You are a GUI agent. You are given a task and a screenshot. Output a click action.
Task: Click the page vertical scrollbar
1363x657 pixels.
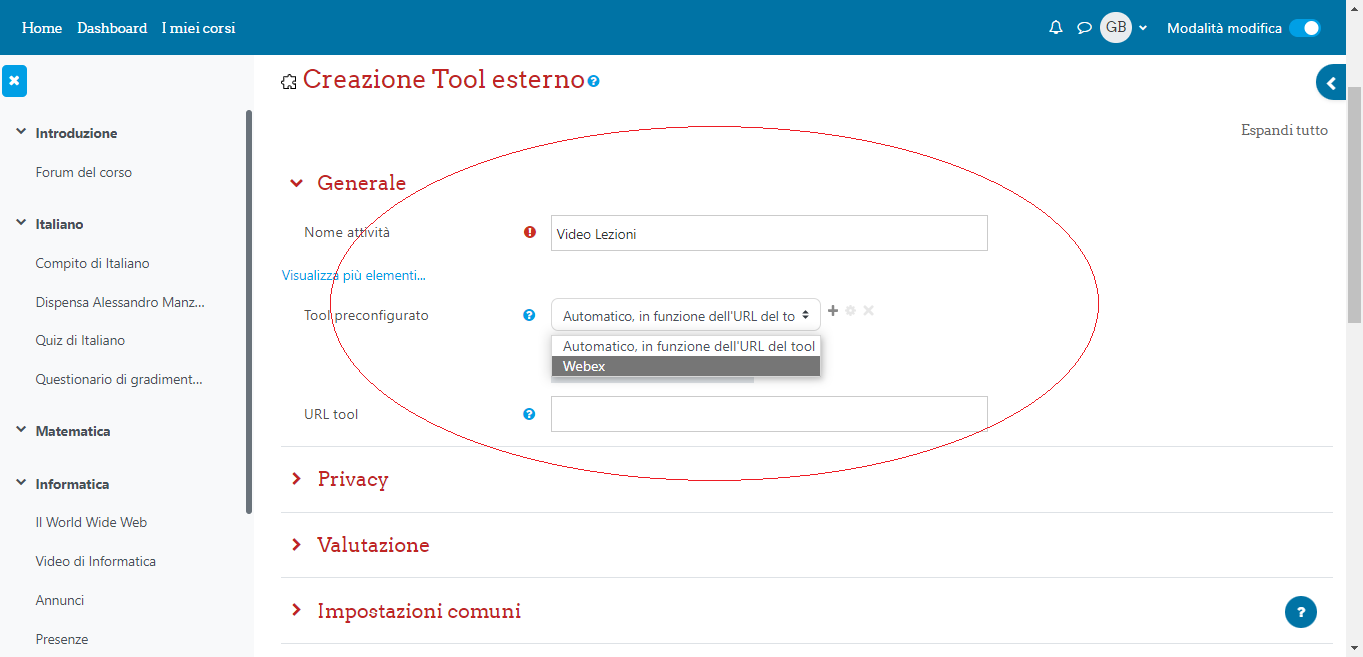[1355, 204]
